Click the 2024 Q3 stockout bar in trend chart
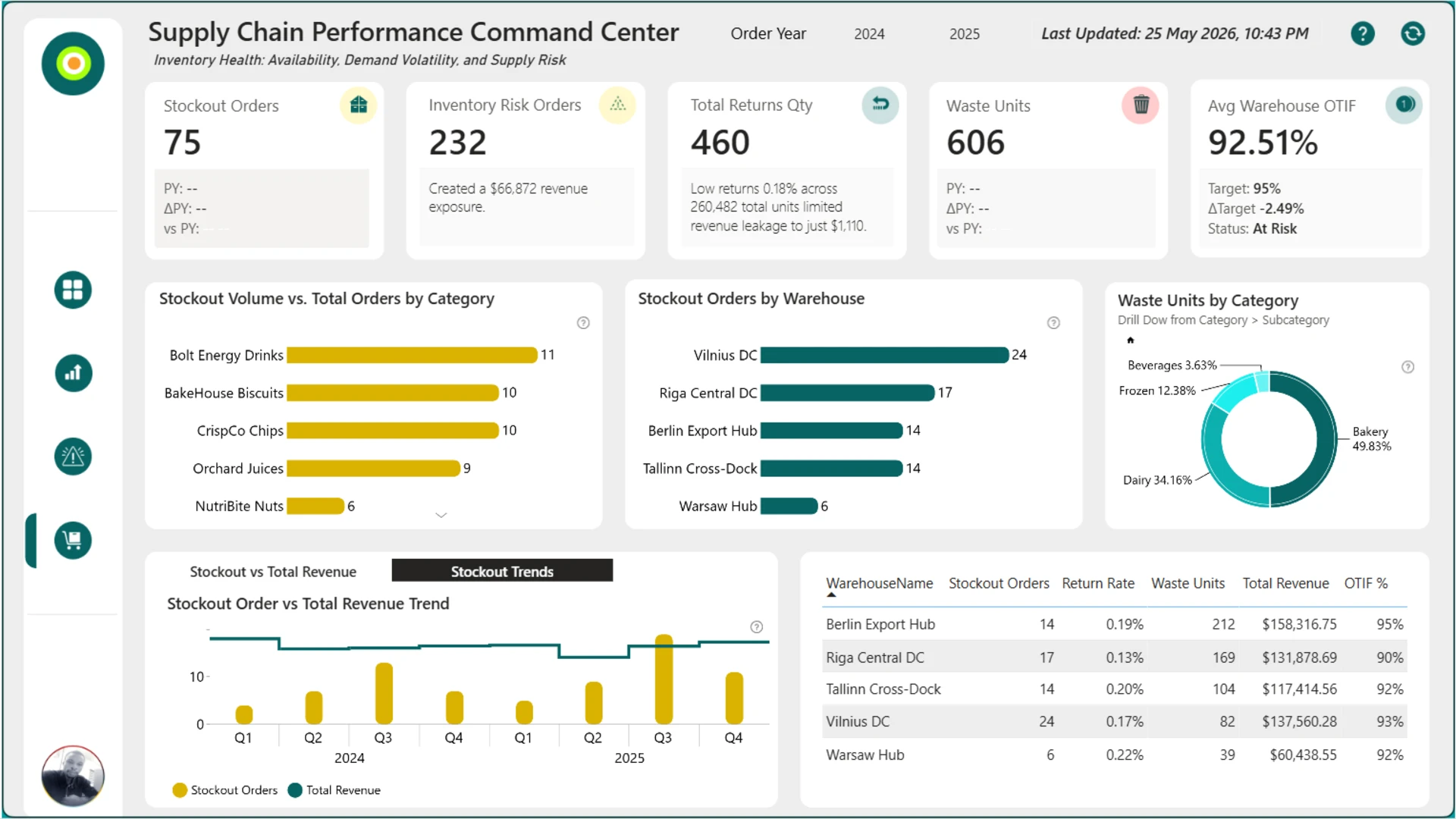 (x=384, y=693)
